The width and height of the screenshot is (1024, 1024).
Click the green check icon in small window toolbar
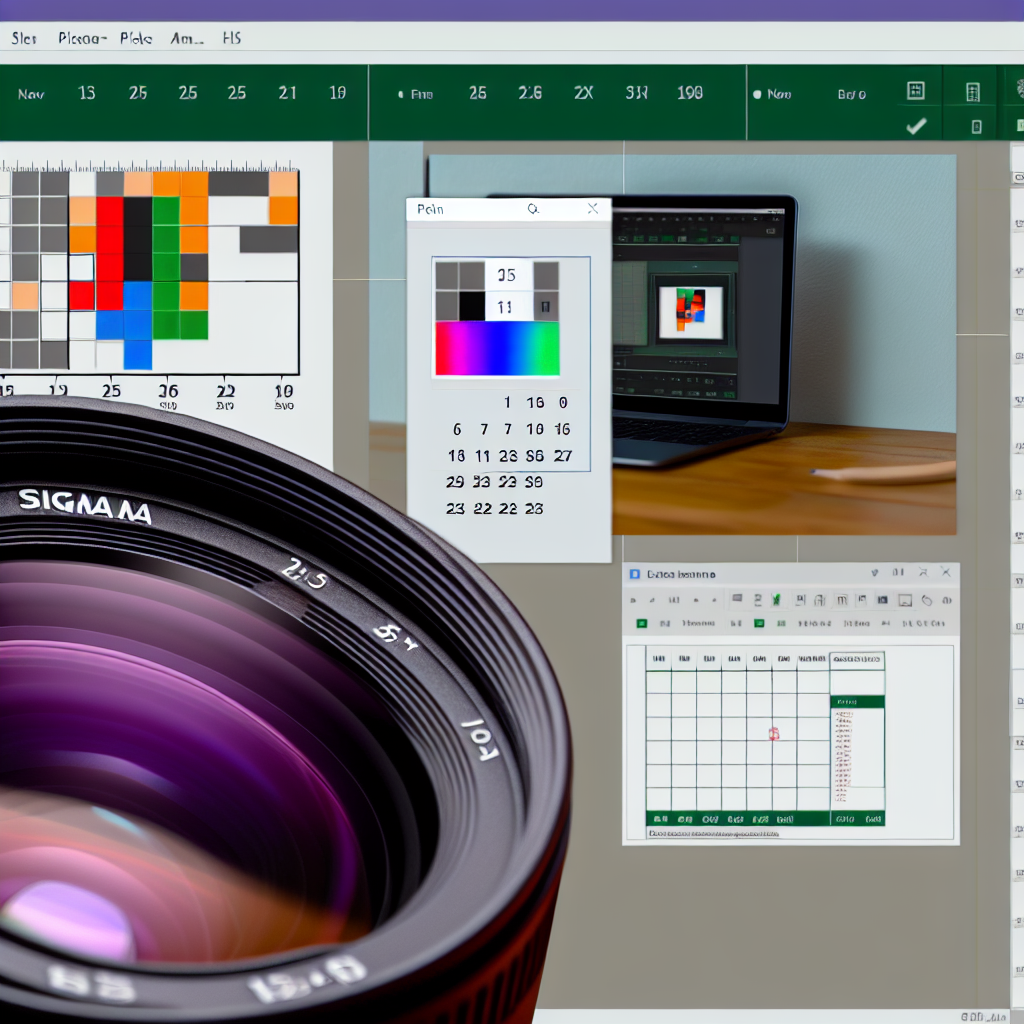click(x=776, y=600)
